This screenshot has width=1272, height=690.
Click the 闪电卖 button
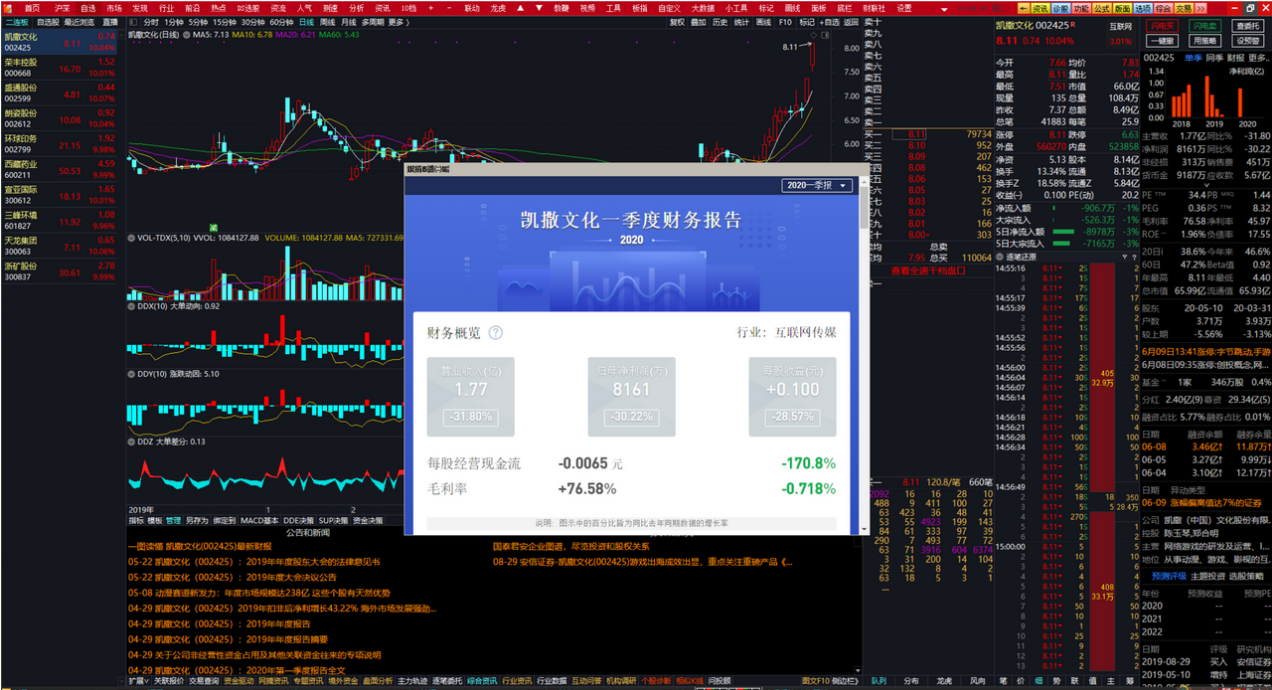(x=1205, y=26)
